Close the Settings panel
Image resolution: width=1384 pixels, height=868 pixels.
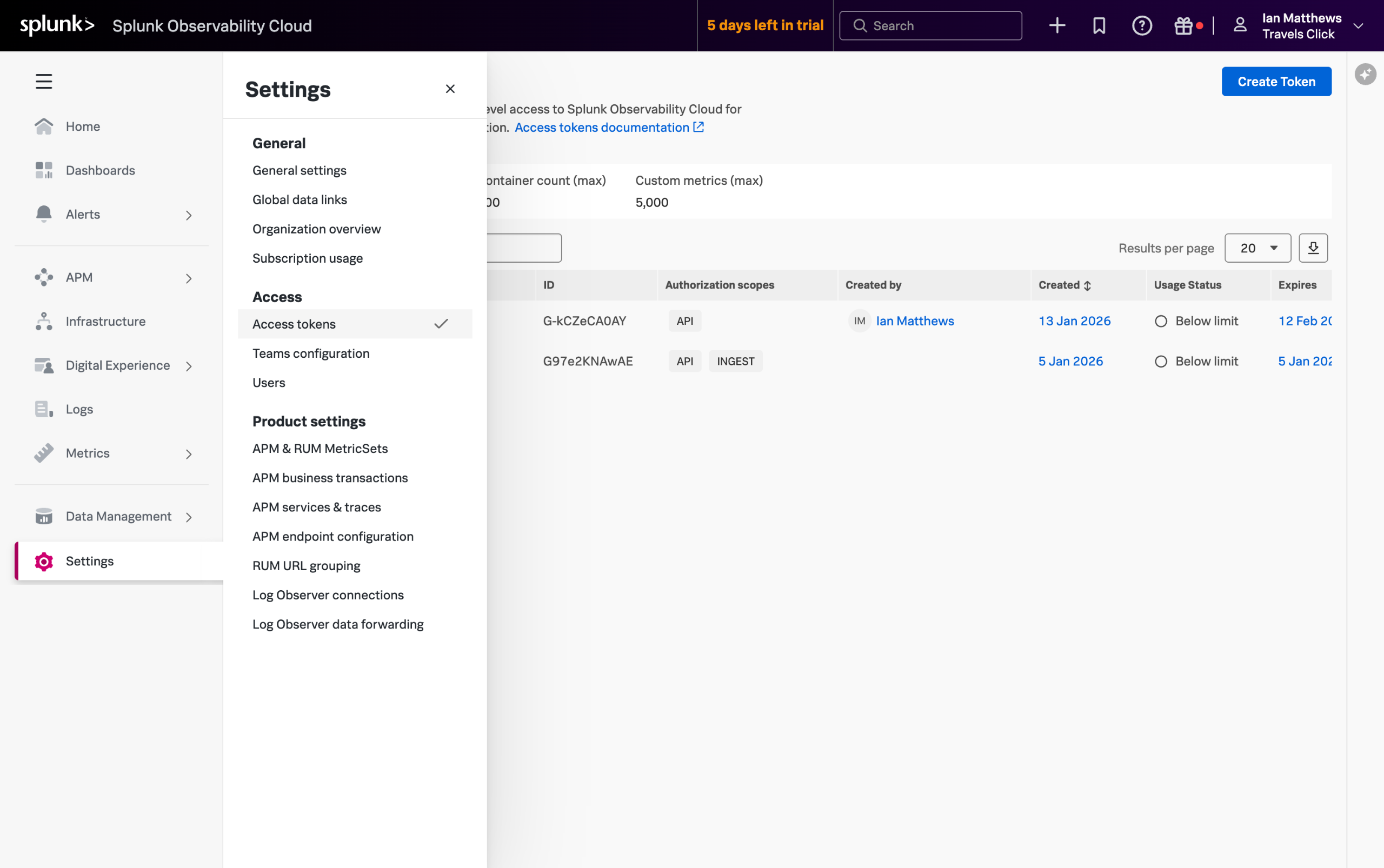click(450, 89)
